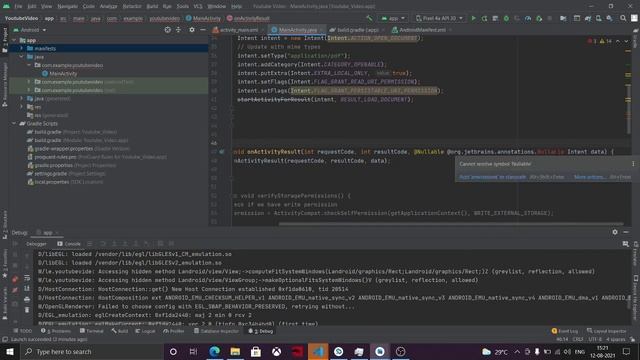This screenshot has height=360, width=640.
Task: Open the Database Inspector tool button
Action: (x=216, y=331)
